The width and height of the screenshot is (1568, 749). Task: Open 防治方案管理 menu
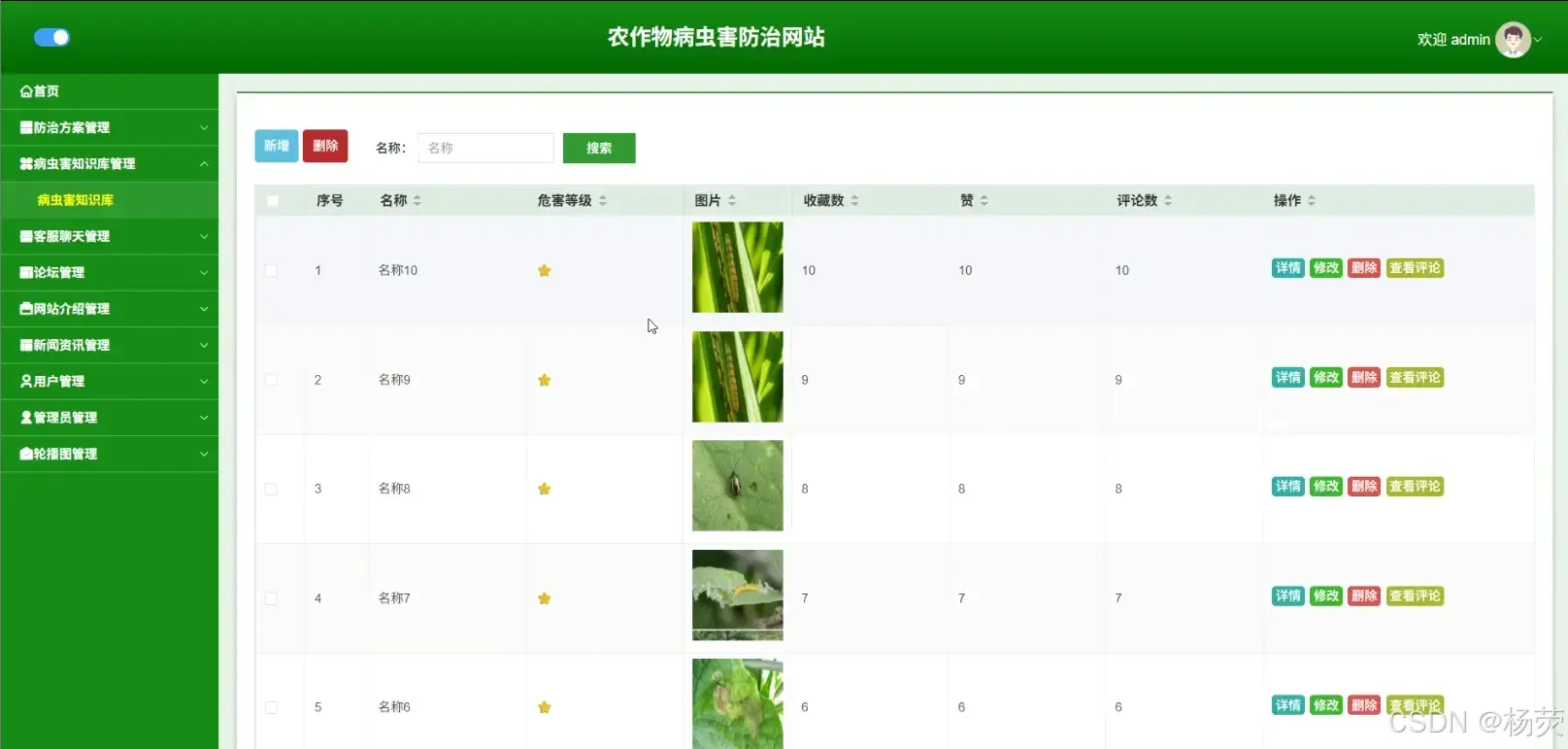pos(109,127)
